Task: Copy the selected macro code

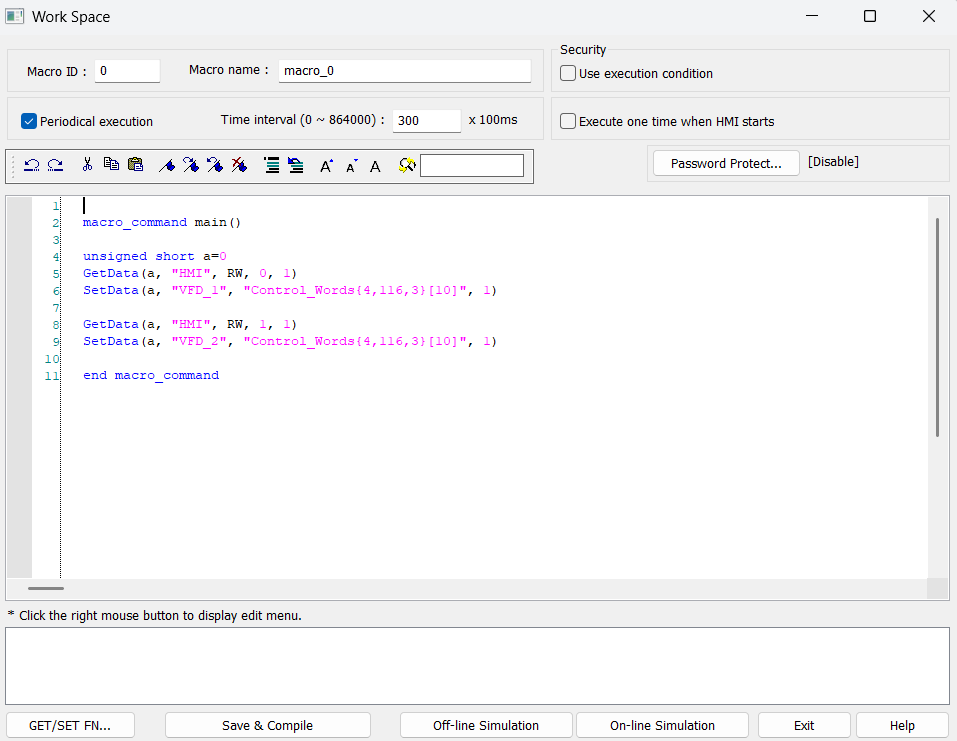Action: click(111, 165)
